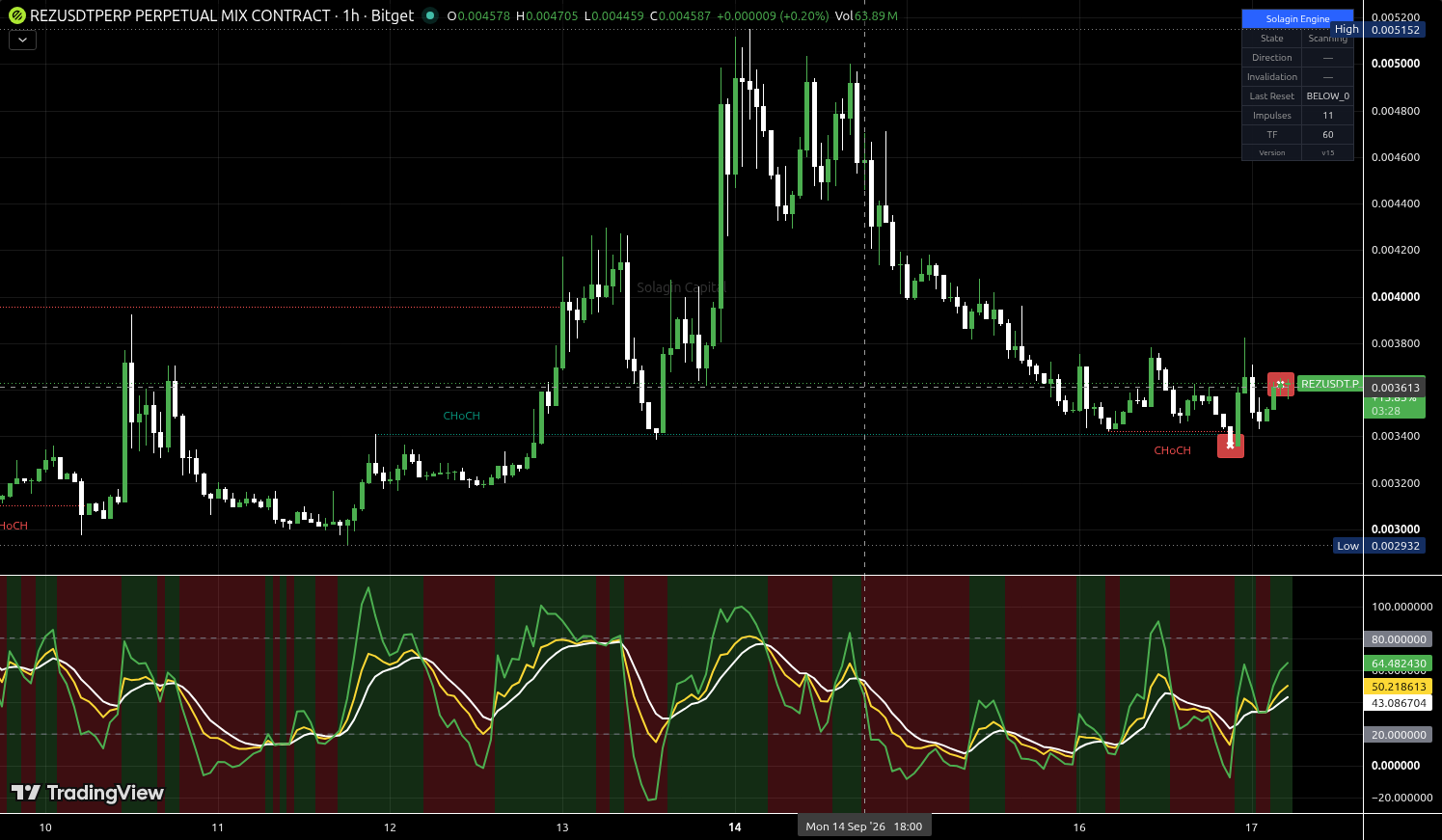Open the REZUSDTPERP PERPETUAL MIX CONTRACT symbol title
Screen dimensions: 1442x840
(180, 15)
